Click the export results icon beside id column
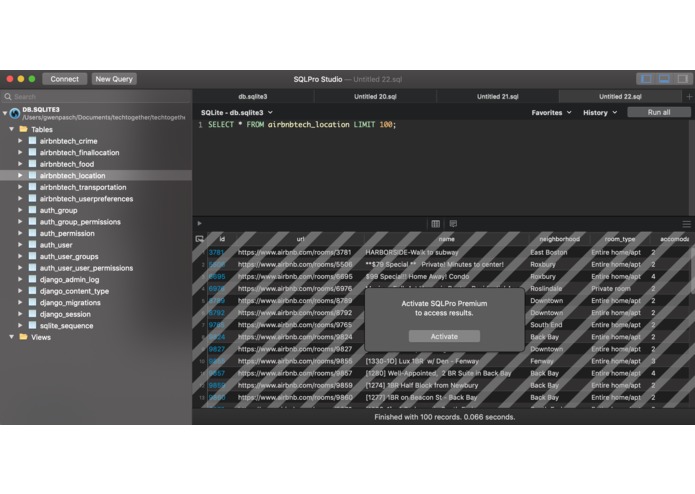Image resolution: width=695 pixels, height=494 pixels. click(x=199, y=239)
